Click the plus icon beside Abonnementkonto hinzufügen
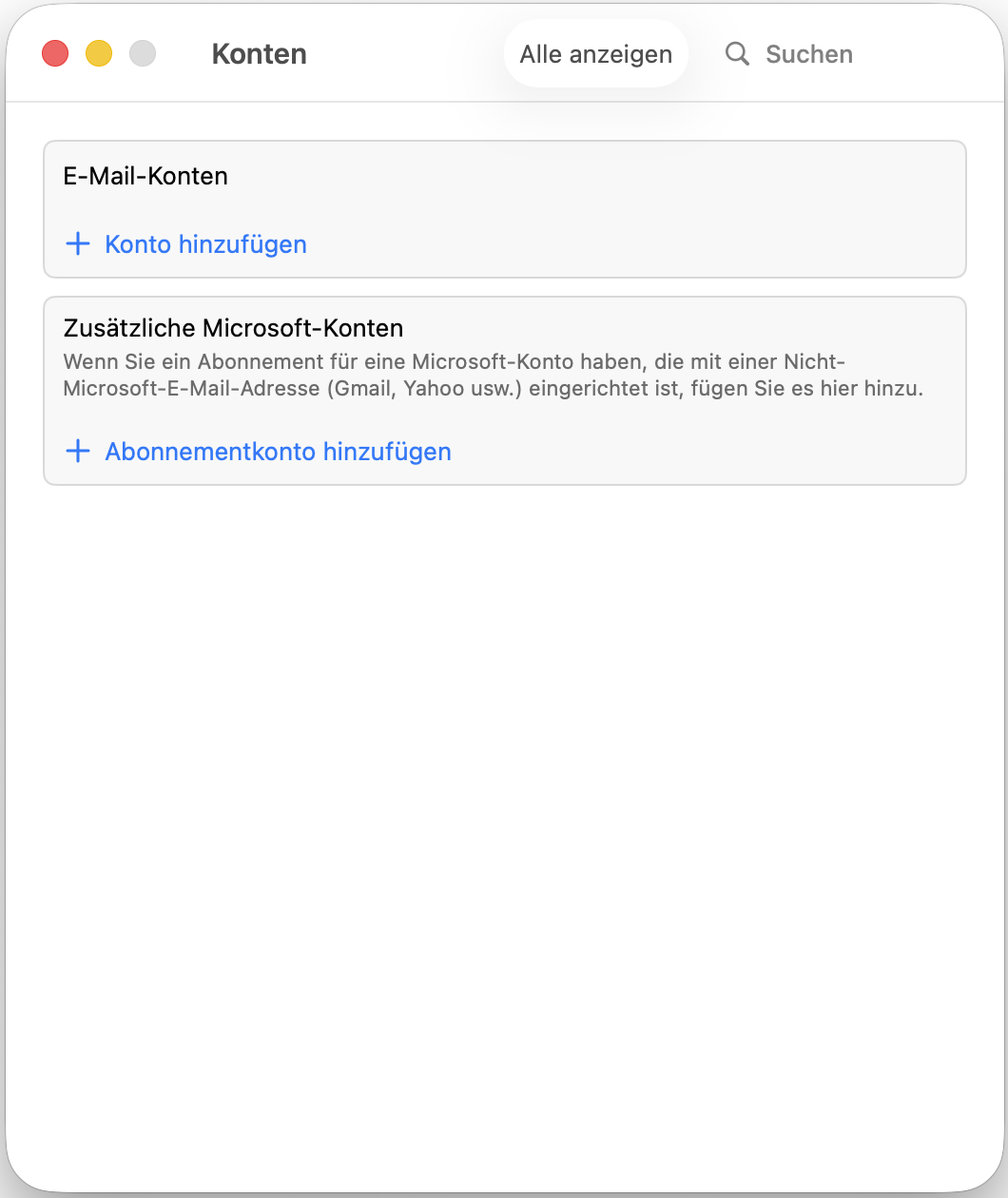1008x1198 pixels. click(x=77, y=451)
